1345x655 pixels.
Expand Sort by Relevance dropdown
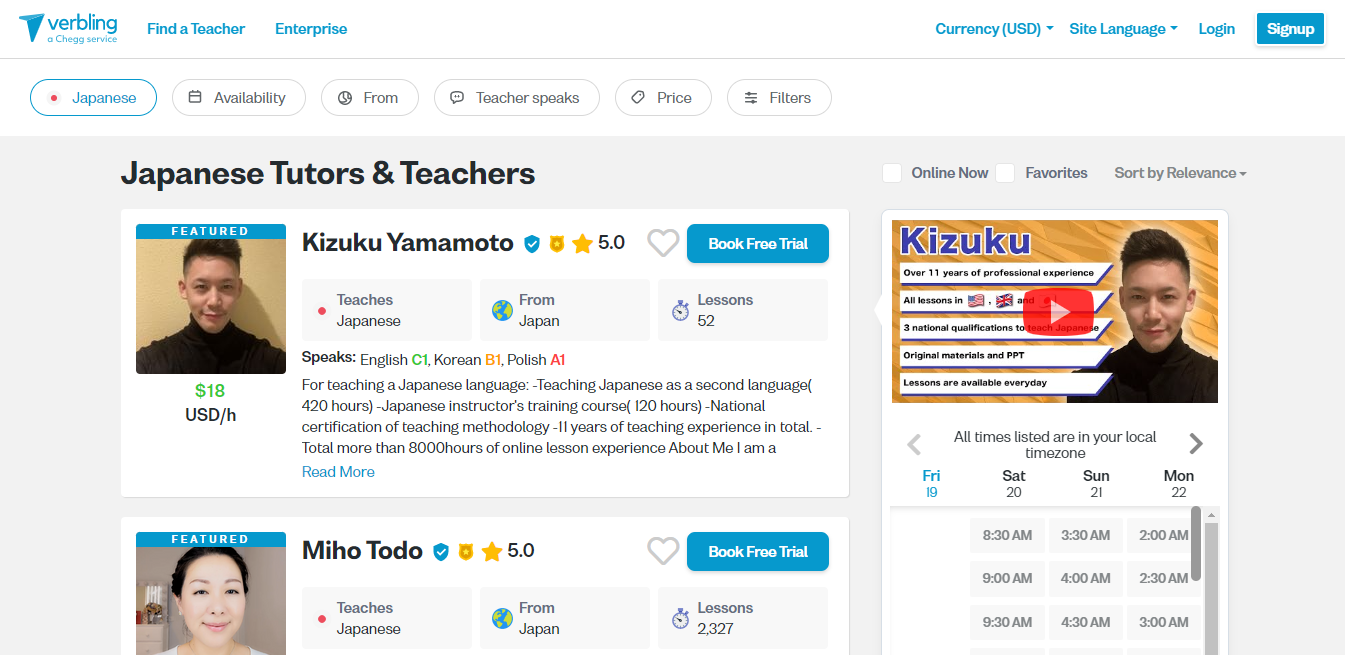point(1180,173)
